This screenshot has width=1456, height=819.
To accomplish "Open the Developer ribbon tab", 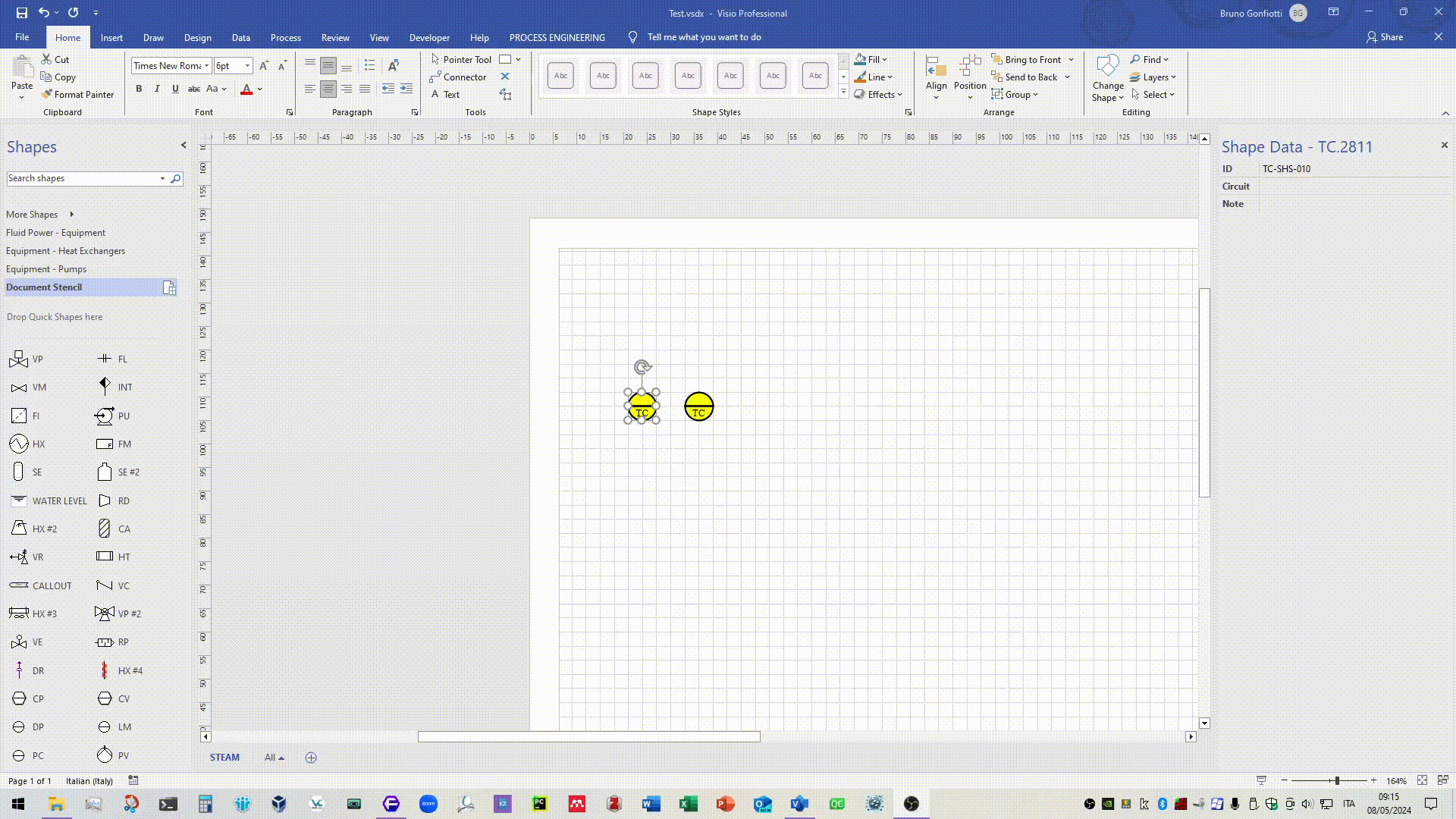I will [429, 37].
